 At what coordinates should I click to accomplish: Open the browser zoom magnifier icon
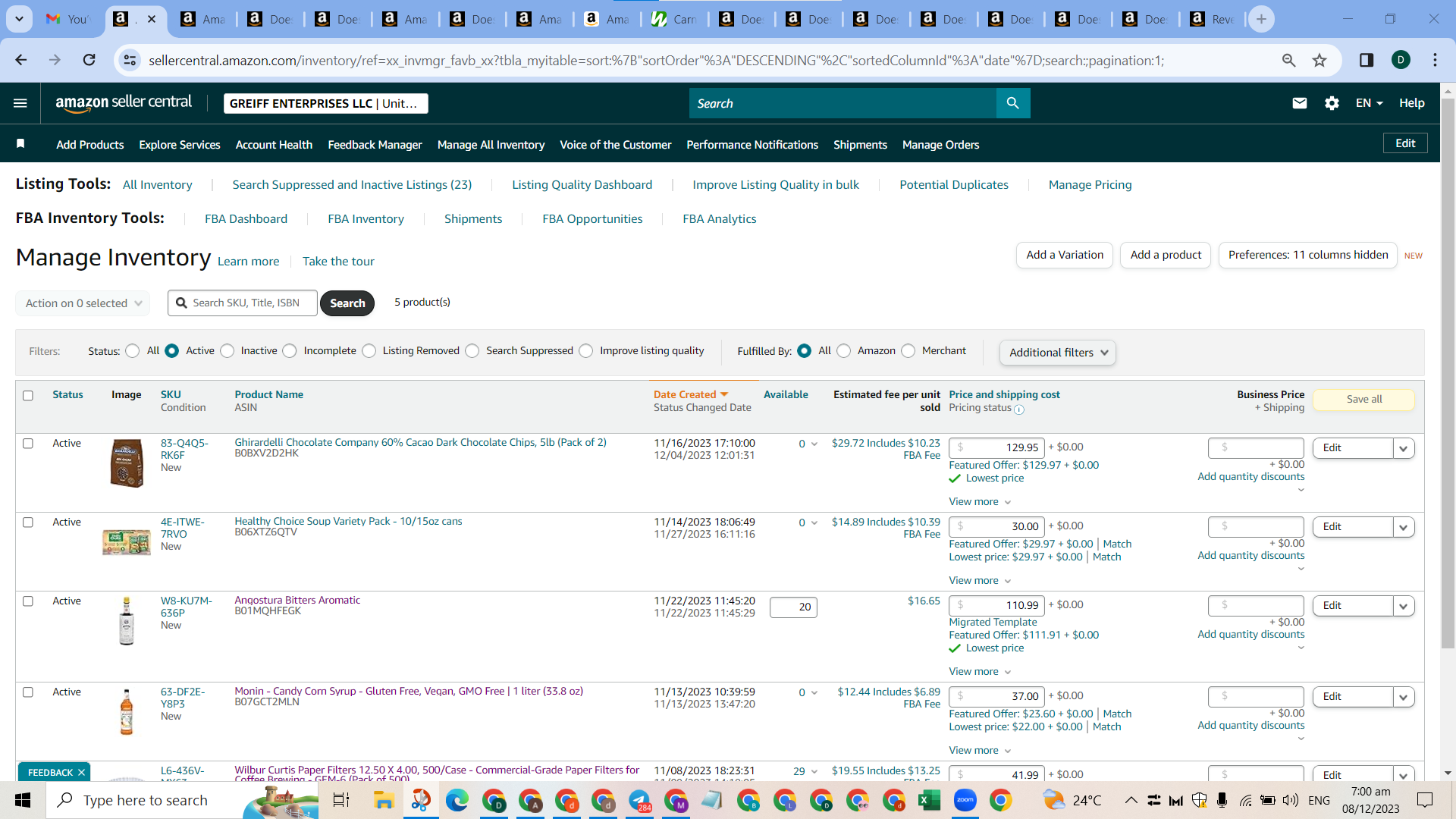pyautogui.click(x=1288, y=60)
